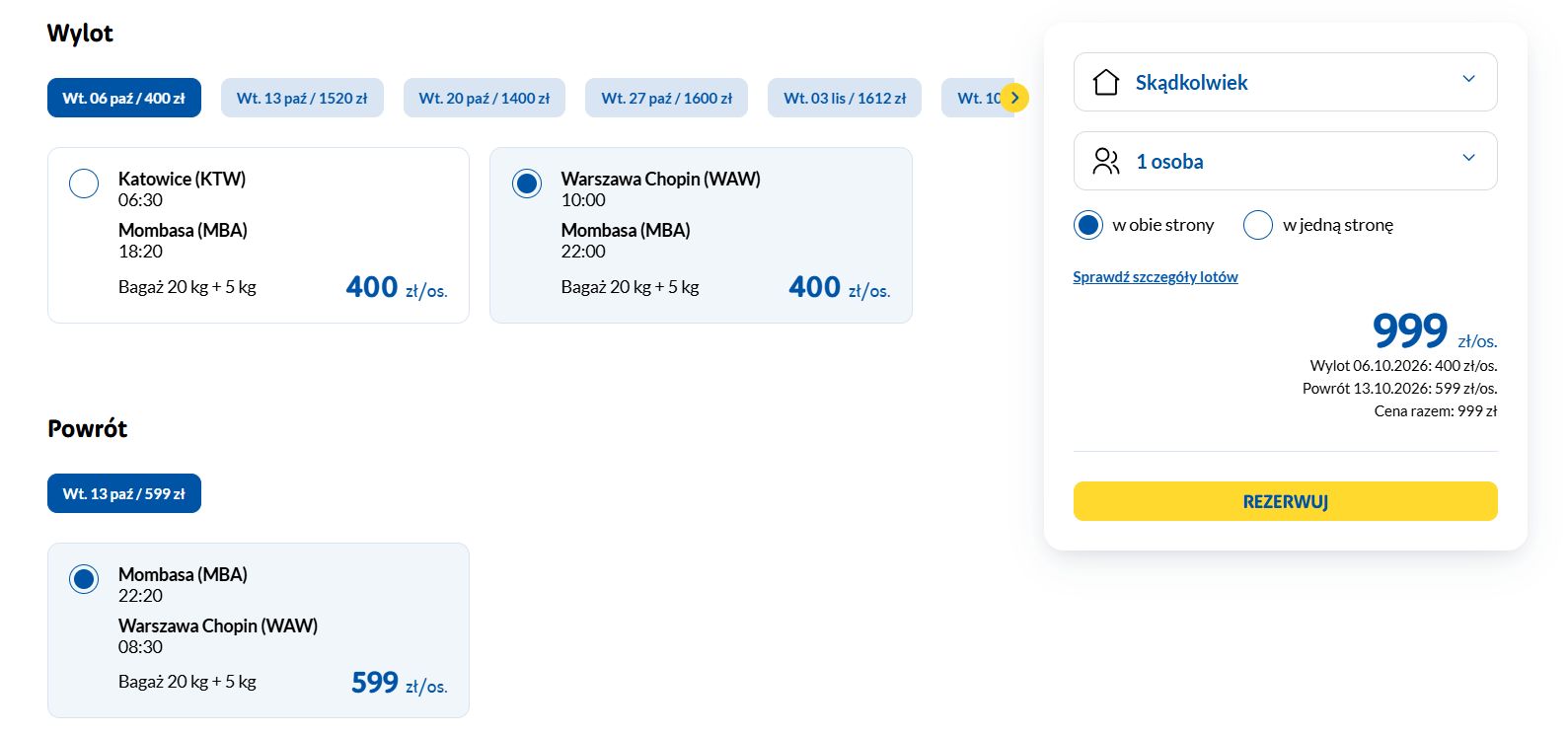The width and height of the screenshot is (1568, 735).
Task: Click the 'Cena razem: 999 zł' line
Action: tap(1436, 411)
